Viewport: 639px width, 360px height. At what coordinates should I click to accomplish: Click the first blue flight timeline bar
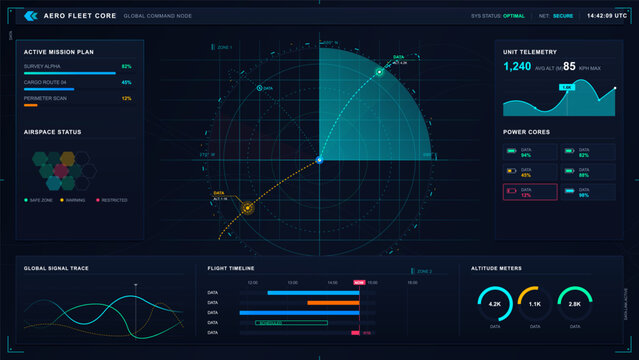pyautogui.click(x=313, y=293)
